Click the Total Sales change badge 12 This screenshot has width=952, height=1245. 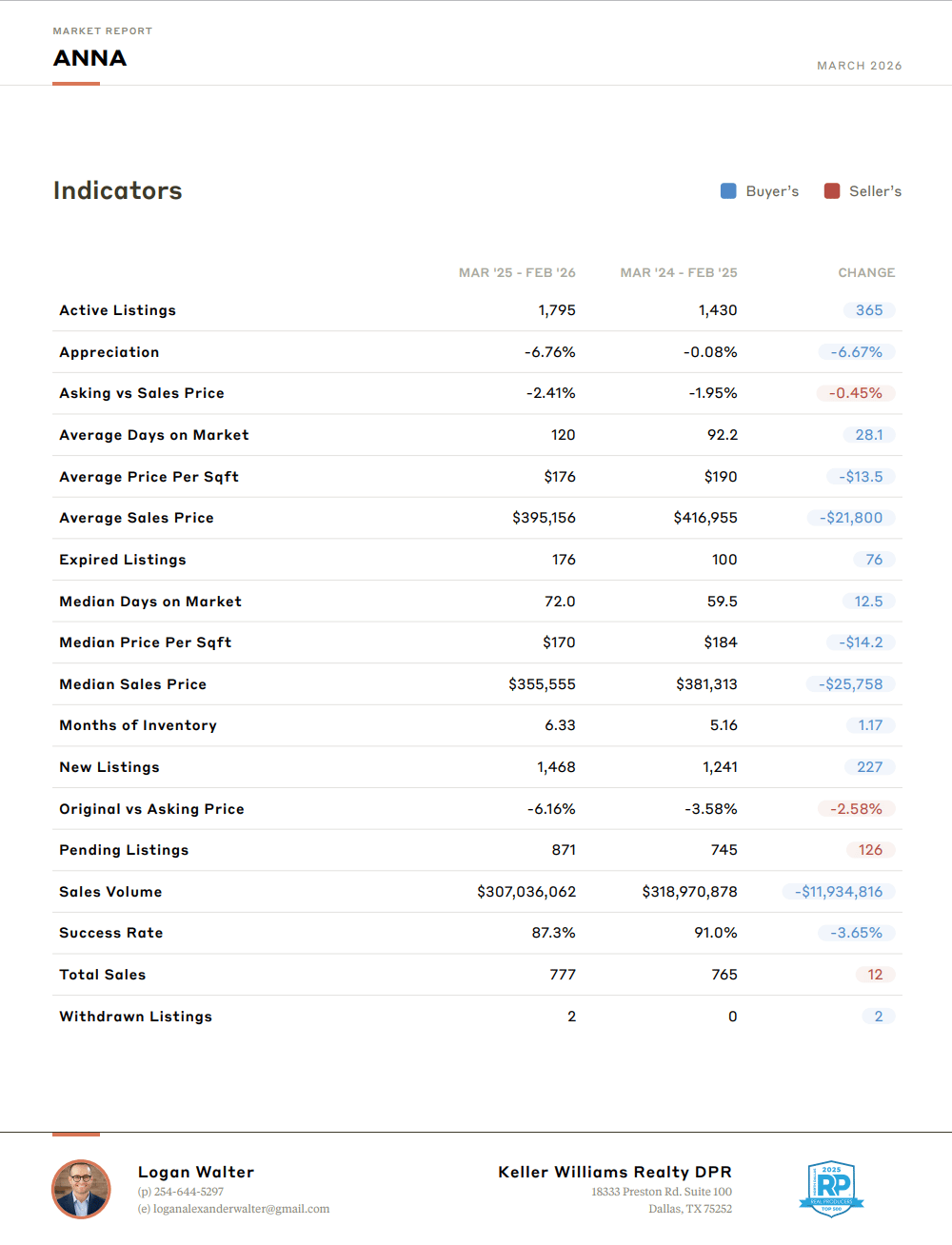(874, 975)
